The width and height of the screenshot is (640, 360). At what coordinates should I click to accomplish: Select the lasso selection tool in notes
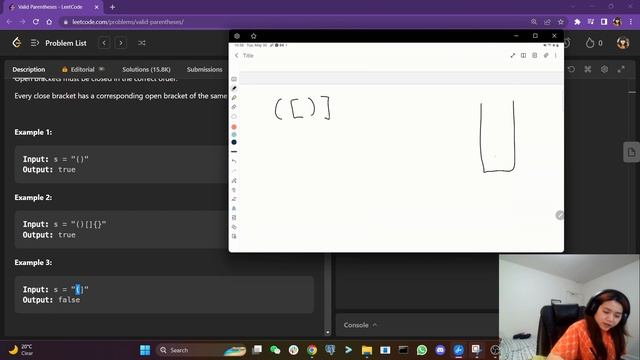234,116
